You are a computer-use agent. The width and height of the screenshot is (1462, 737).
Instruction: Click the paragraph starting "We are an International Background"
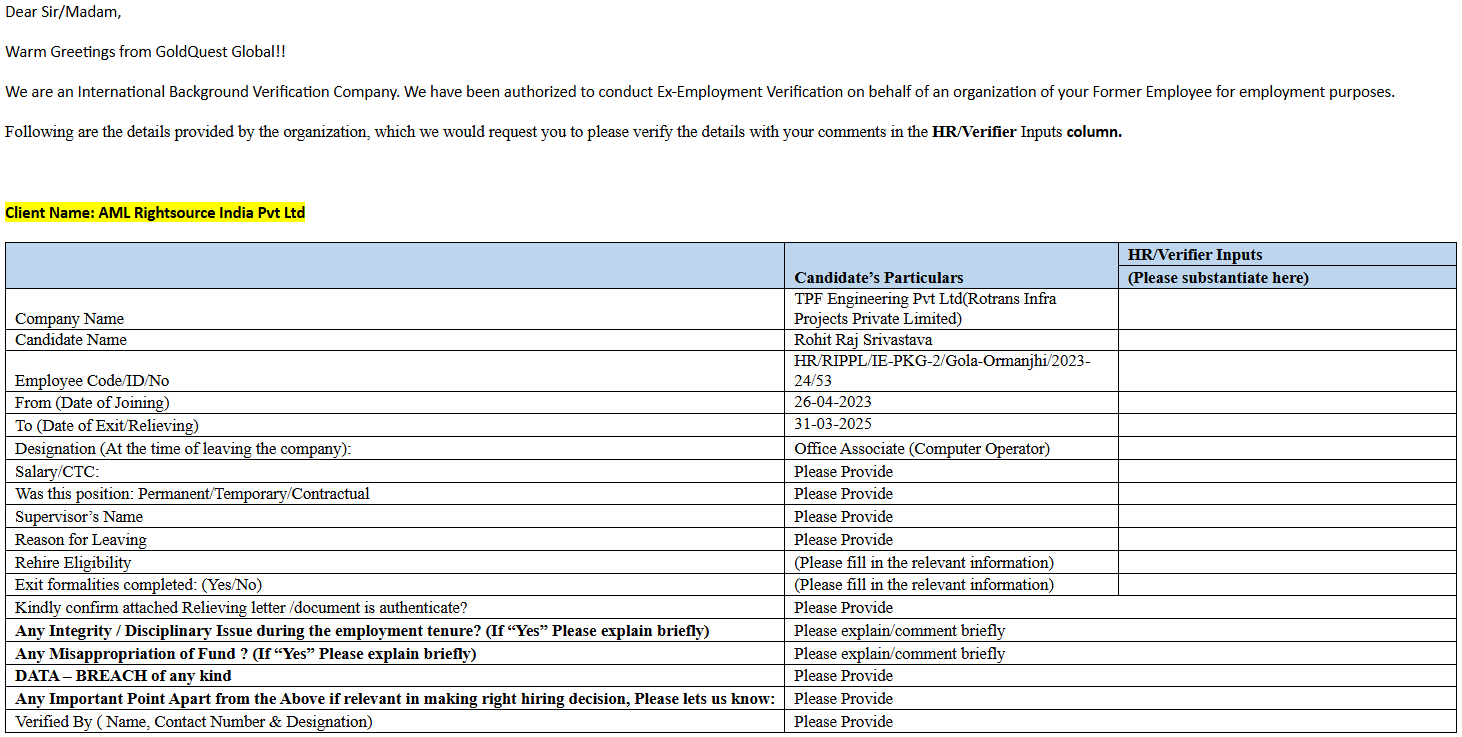pos(700,92)
